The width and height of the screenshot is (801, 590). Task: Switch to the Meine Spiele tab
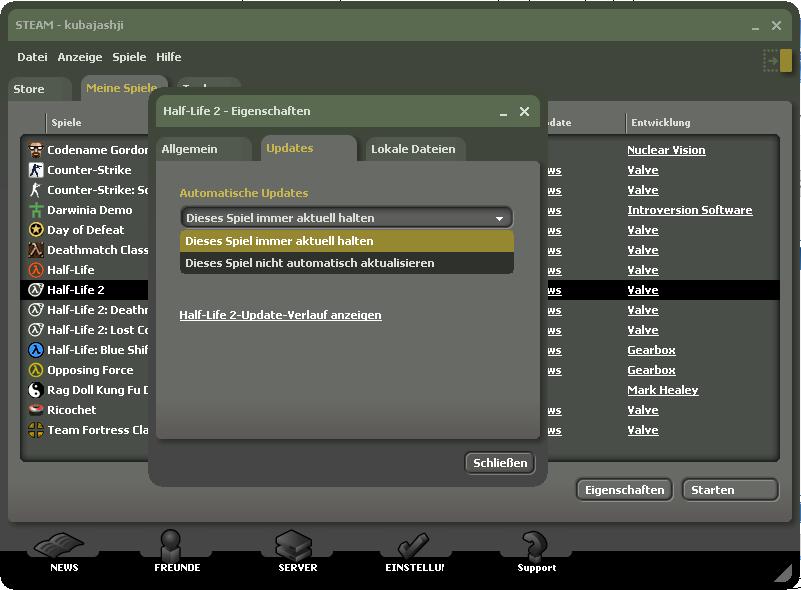click(122, 88)
